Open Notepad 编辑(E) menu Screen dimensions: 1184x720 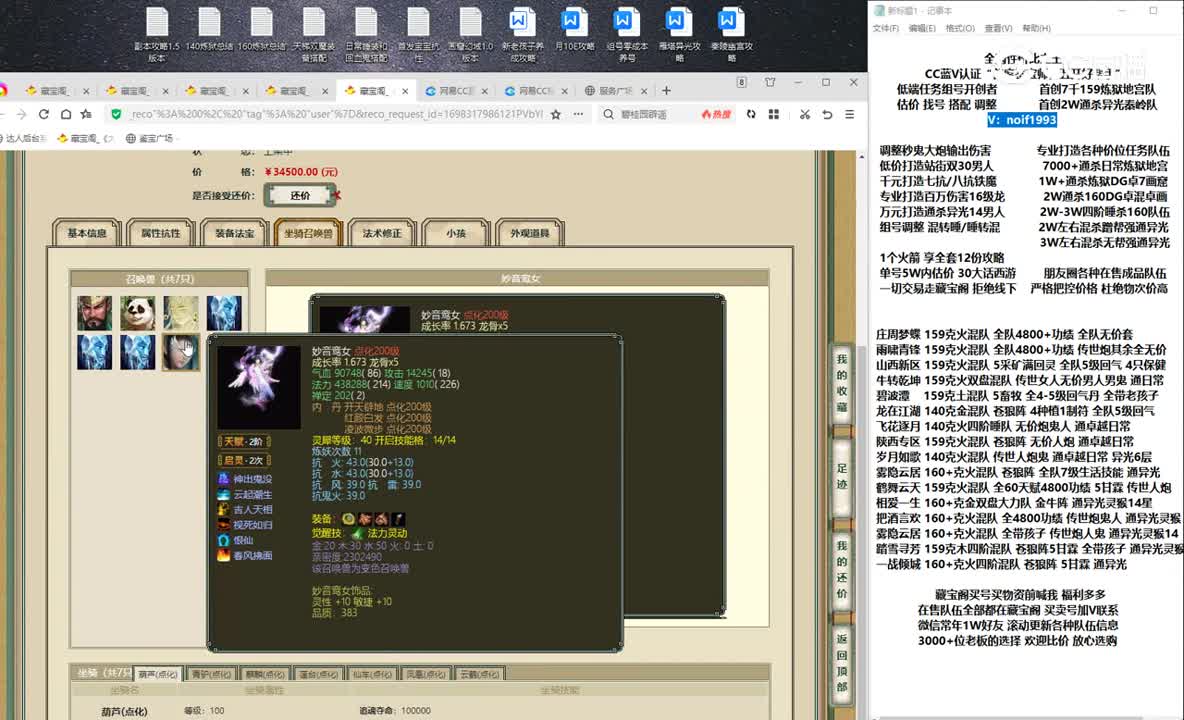(x=922, y=28)
